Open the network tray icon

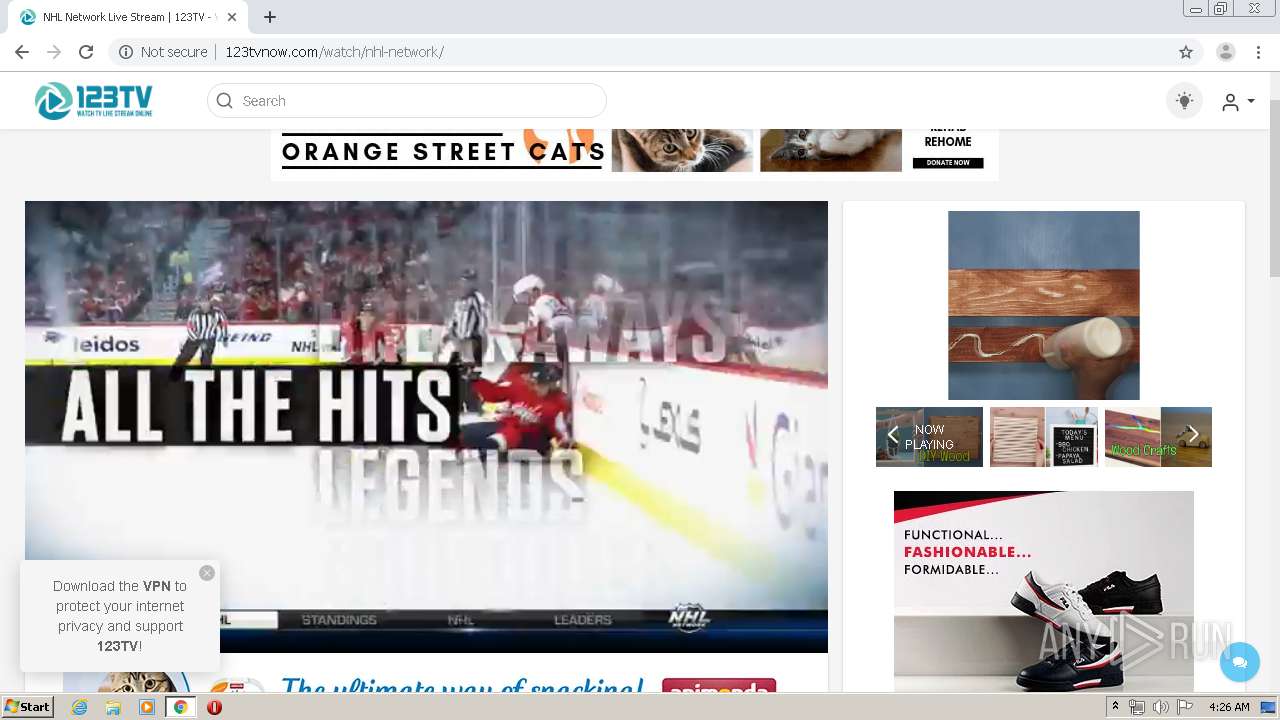click(x=1137, y=707)
